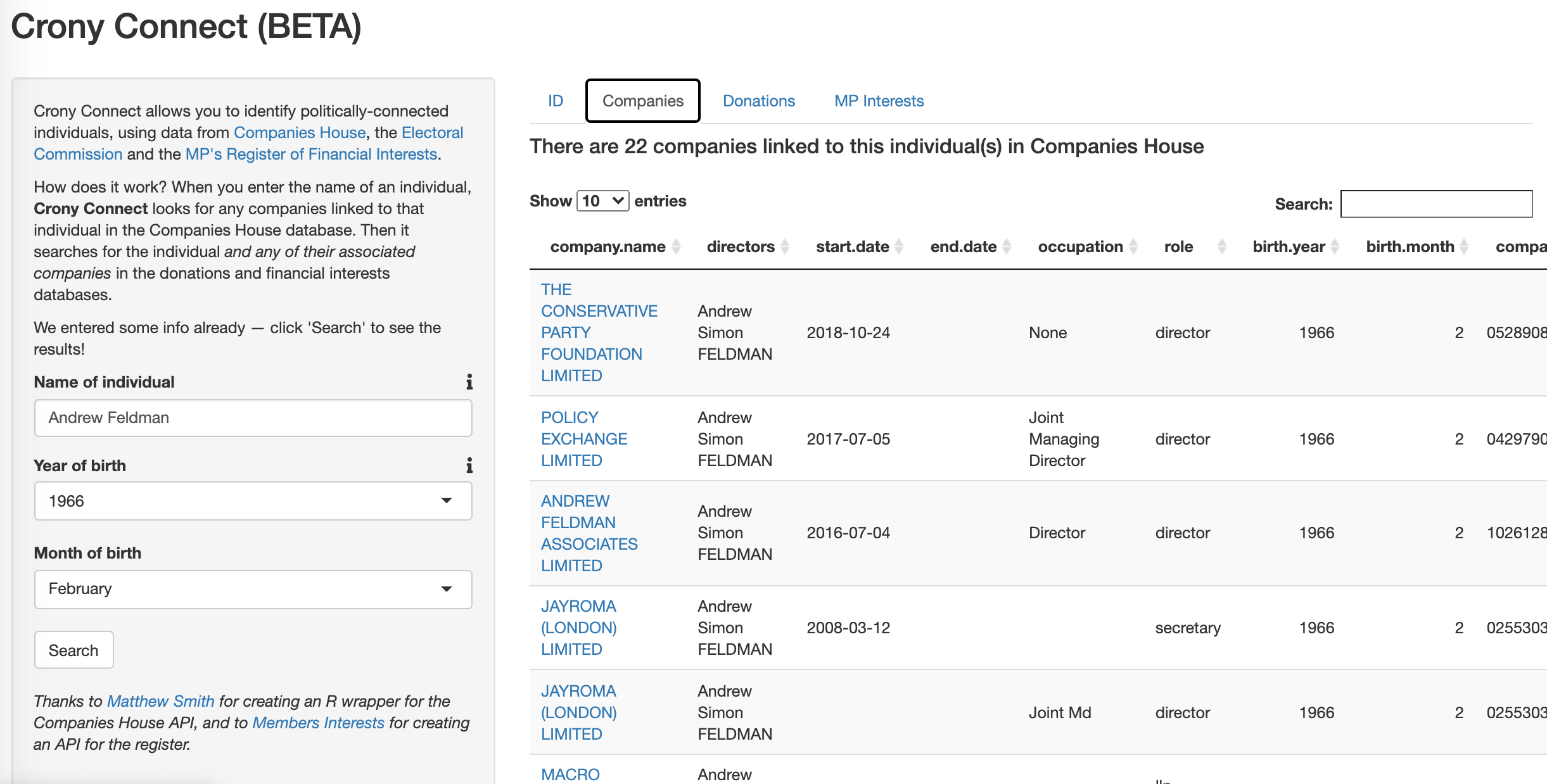
Task: Click the start.date cell 2018-10-24
Action: click(848, 332)
